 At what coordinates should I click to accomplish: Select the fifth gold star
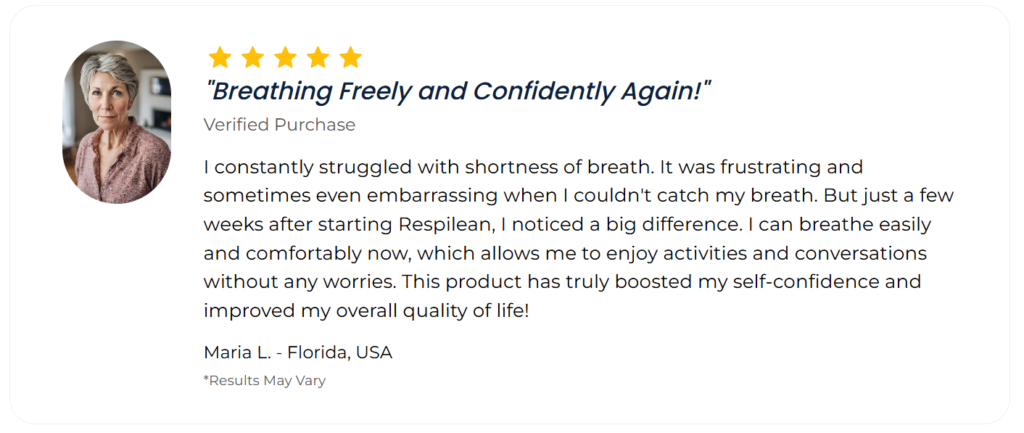tap(350, 57)
